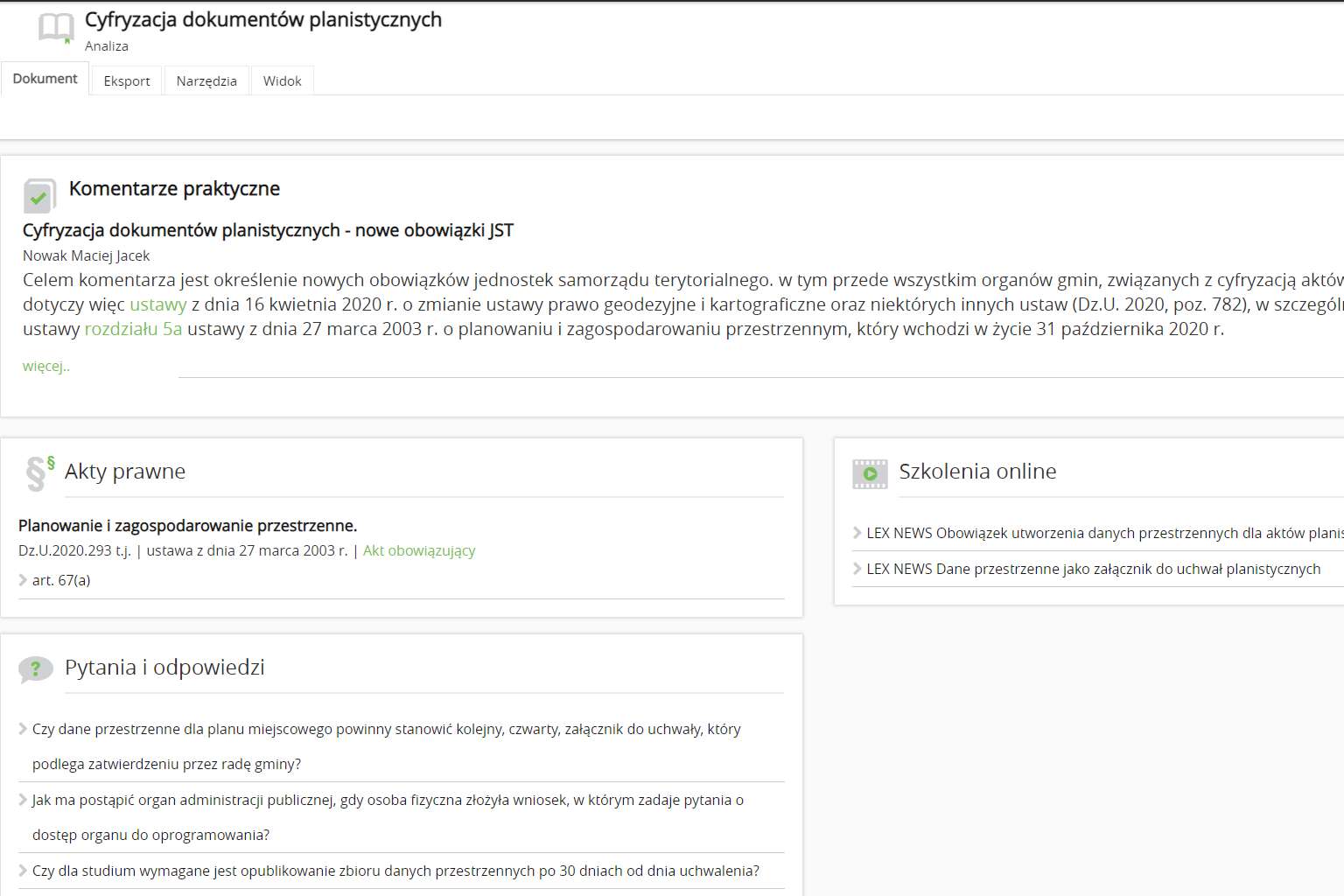This screenshot has height=896, width=1344.
Task: Click the open book icon beside document title
Action: pyautogui.click(x=56, y=28)
